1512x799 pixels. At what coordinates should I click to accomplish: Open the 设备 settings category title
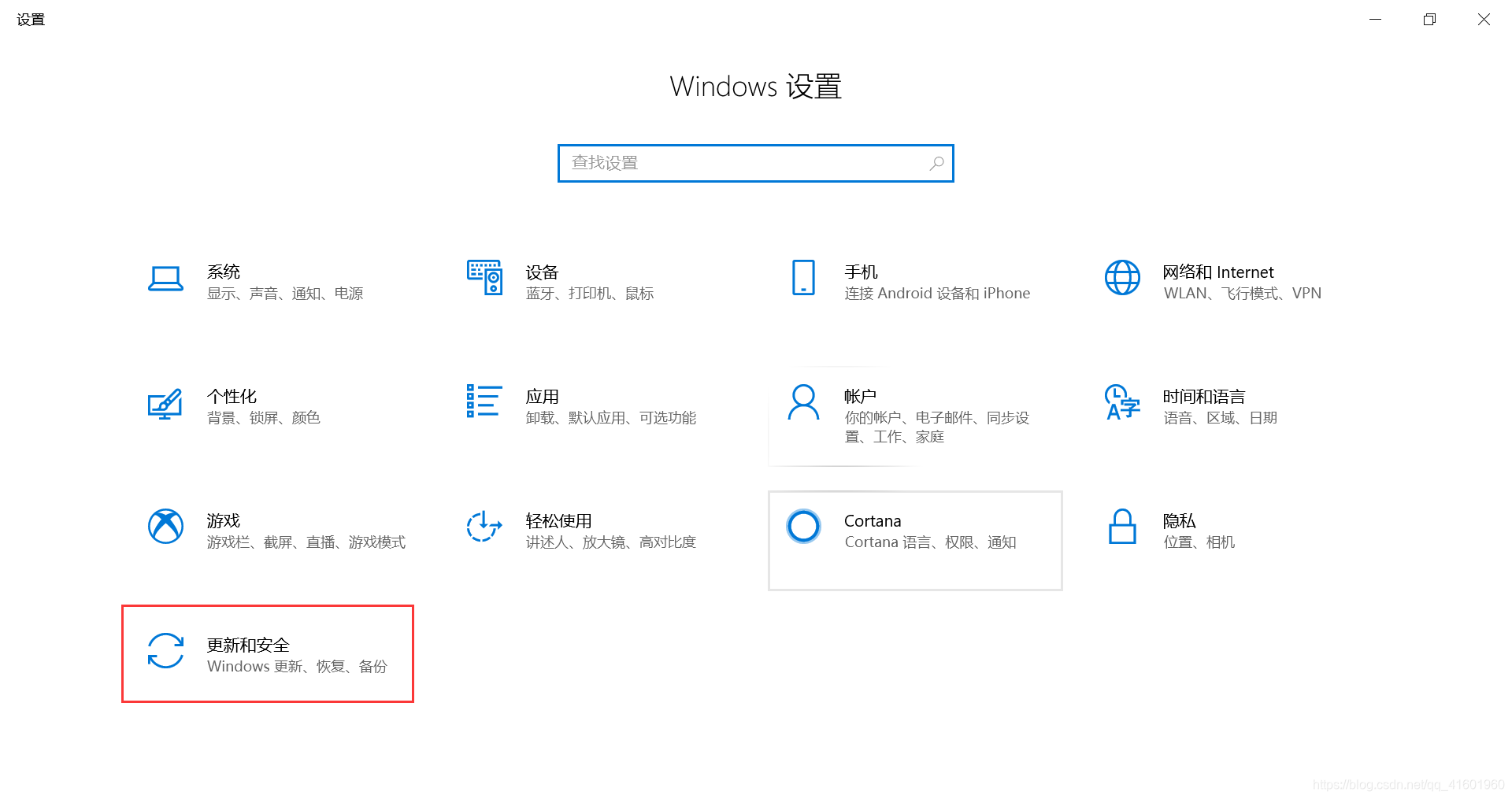[542, 272]
